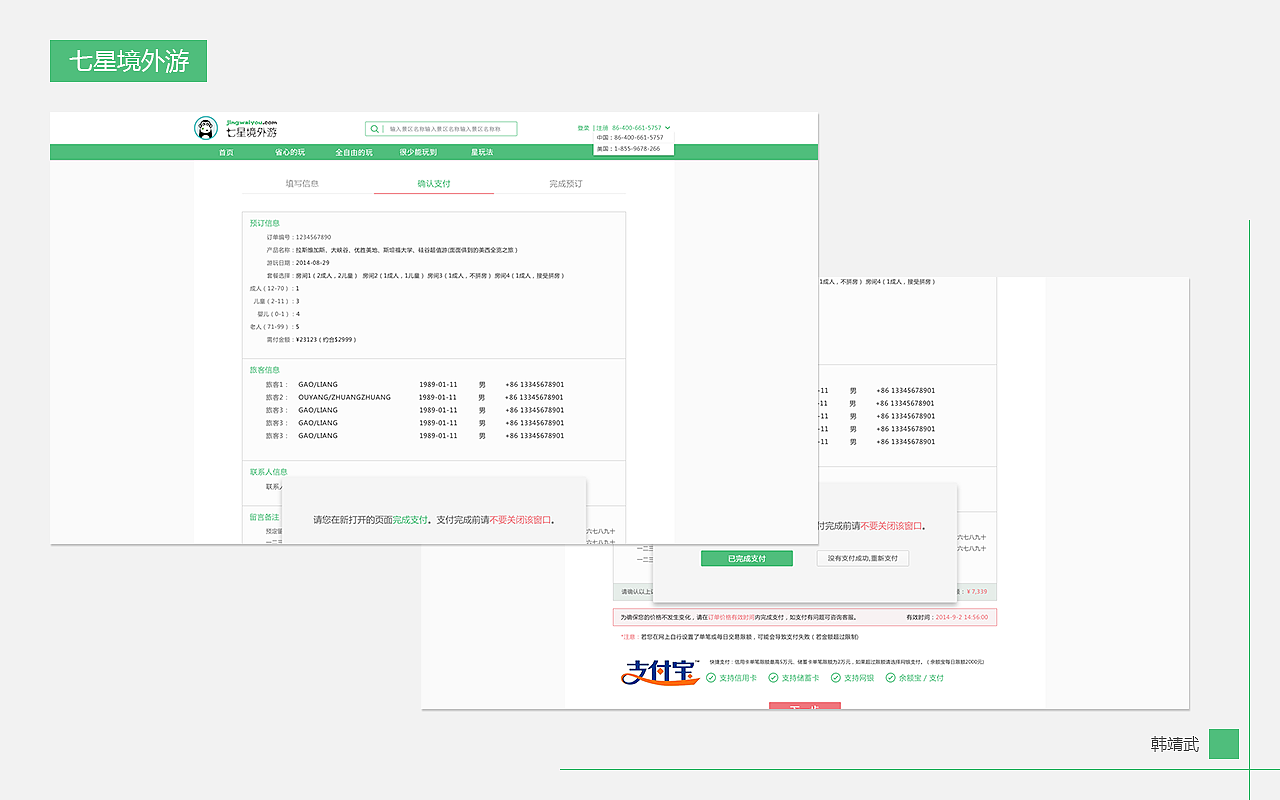
Task: Click payable amount ¥23123 text
Action: coord(325,340)
